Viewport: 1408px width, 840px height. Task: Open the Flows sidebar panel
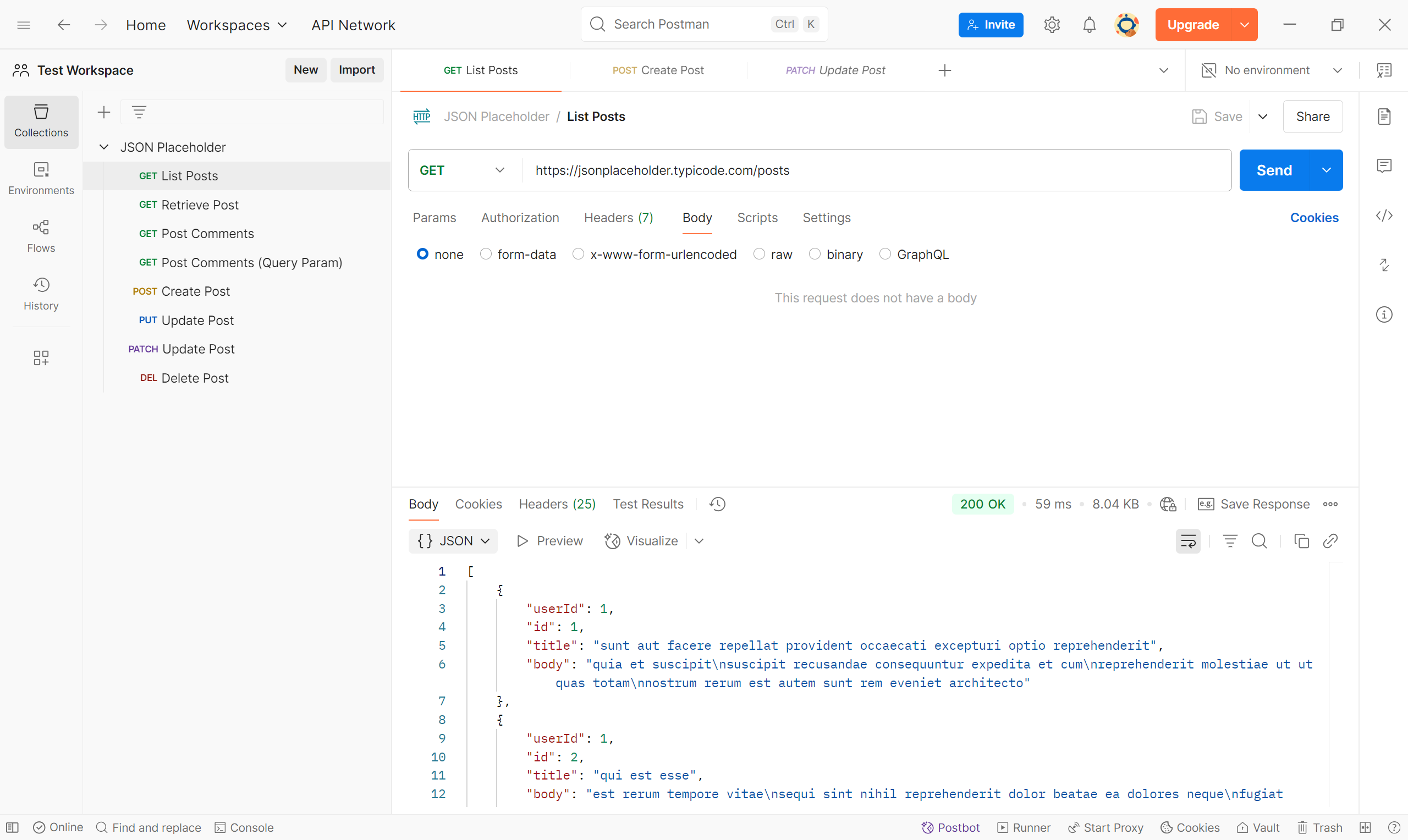(x=41, y=236)
